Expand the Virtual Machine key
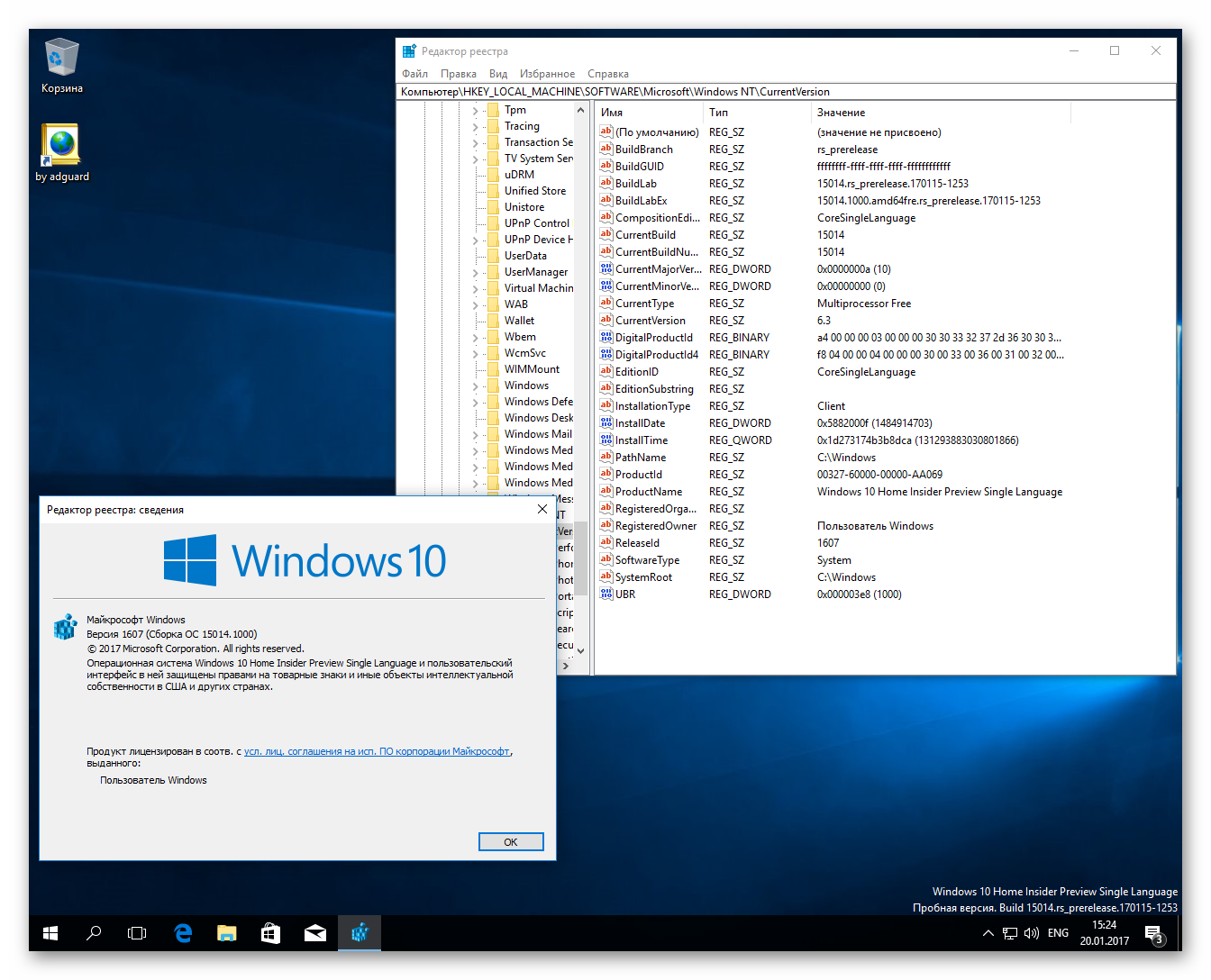Image resolution: width=1211 pixels, height=980 pixels. tap(476, 289)
